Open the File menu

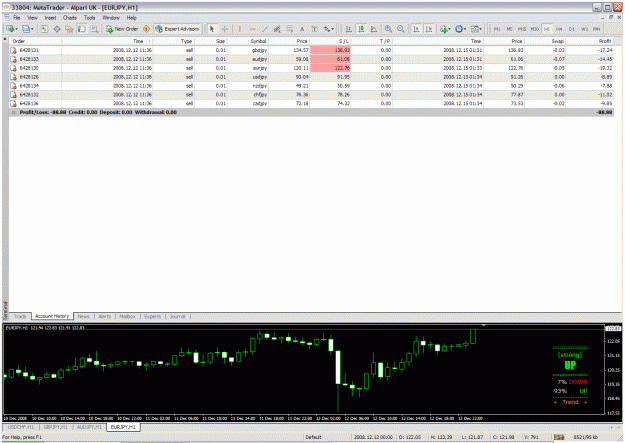click(16, 18)
